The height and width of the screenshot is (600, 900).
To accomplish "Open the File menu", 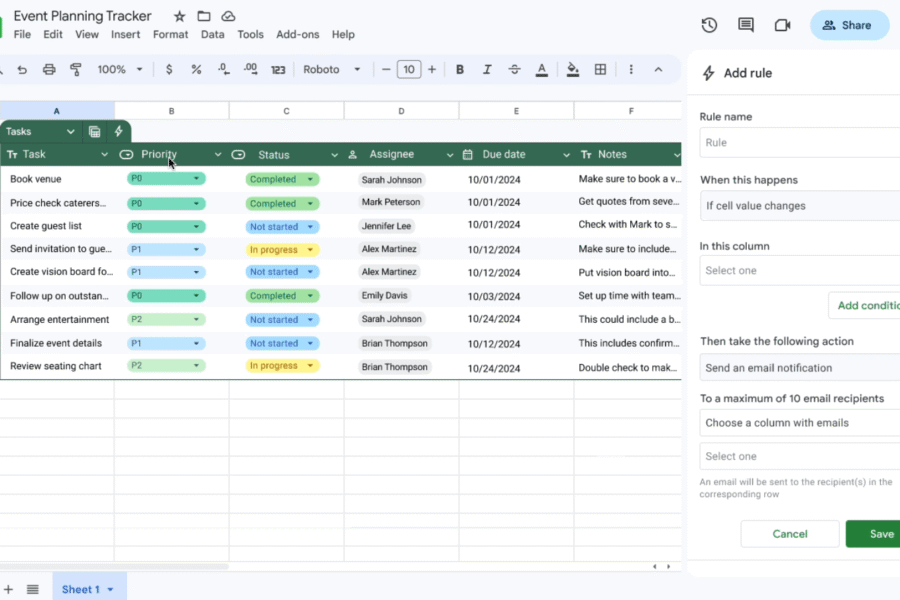I will 22,34.
